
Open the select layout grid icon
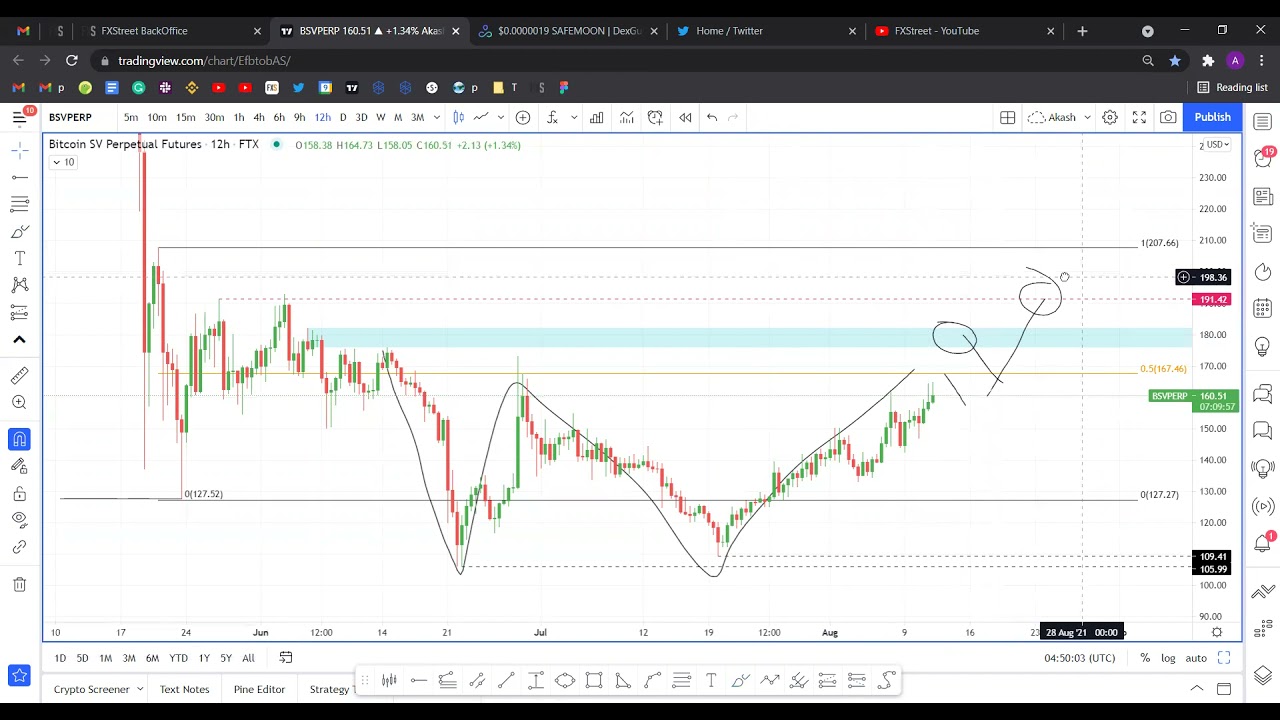(1007, 117)
